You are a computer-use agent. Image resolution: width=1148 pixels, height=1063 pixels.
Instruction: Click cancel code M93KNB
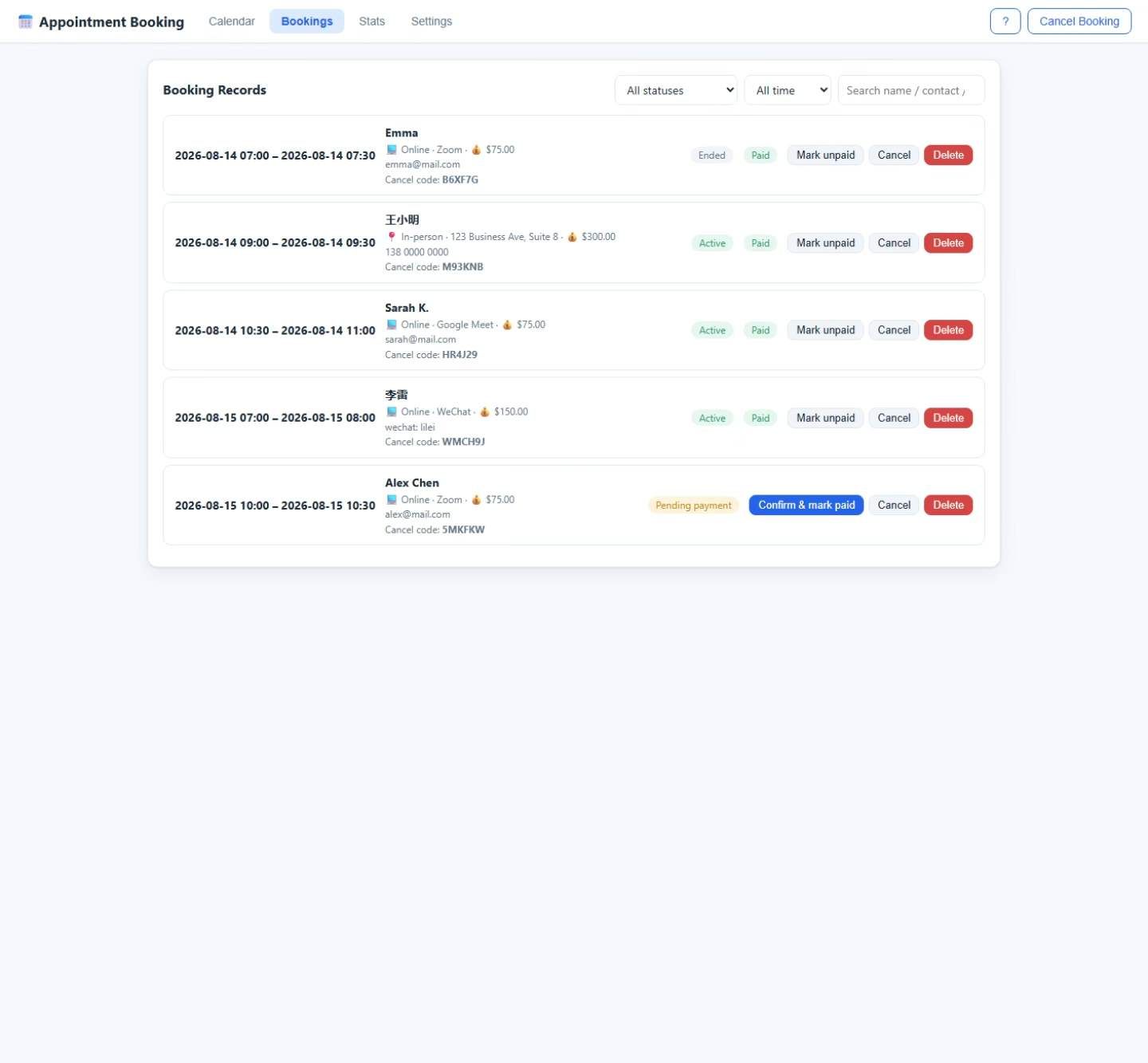pyautogui.click(x=462, y=267)
